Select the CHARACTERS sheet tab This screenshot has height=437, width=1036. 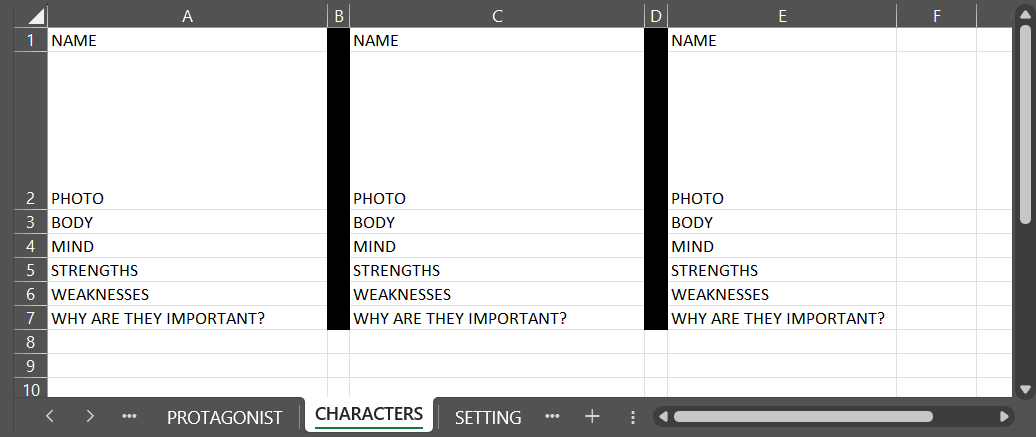coord(369,414)
